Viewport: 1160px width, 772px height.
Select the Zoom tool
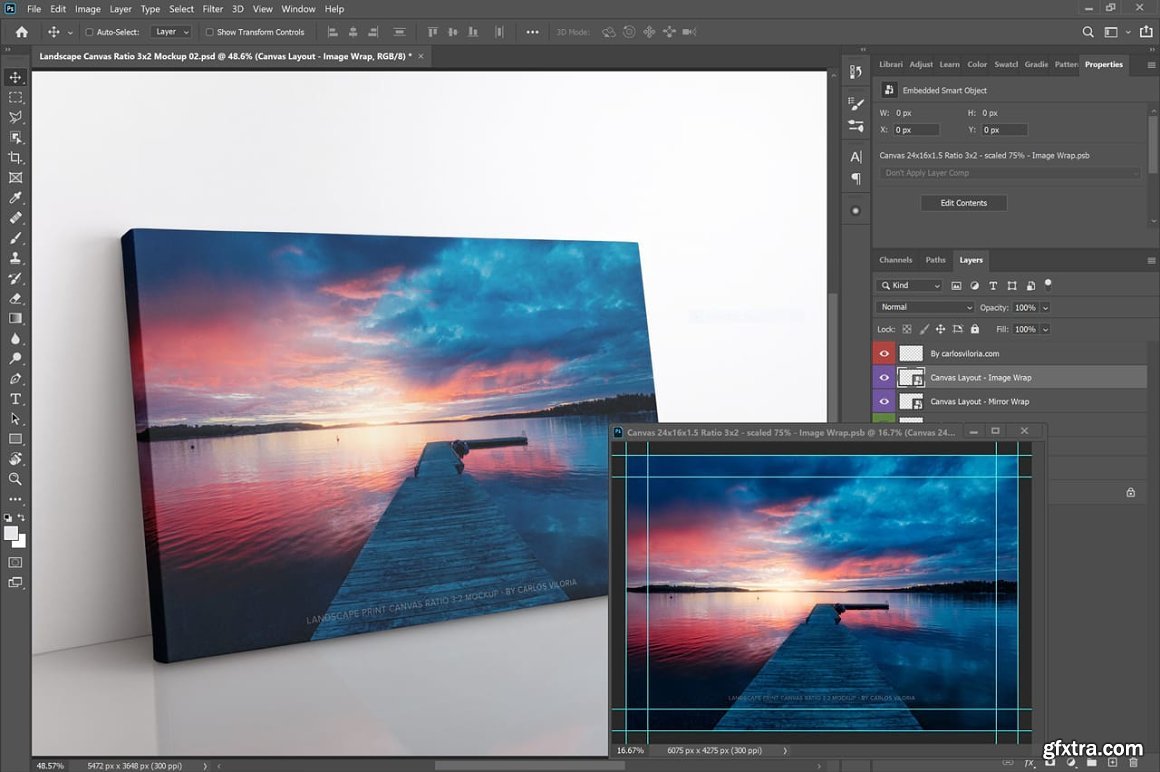15,479
